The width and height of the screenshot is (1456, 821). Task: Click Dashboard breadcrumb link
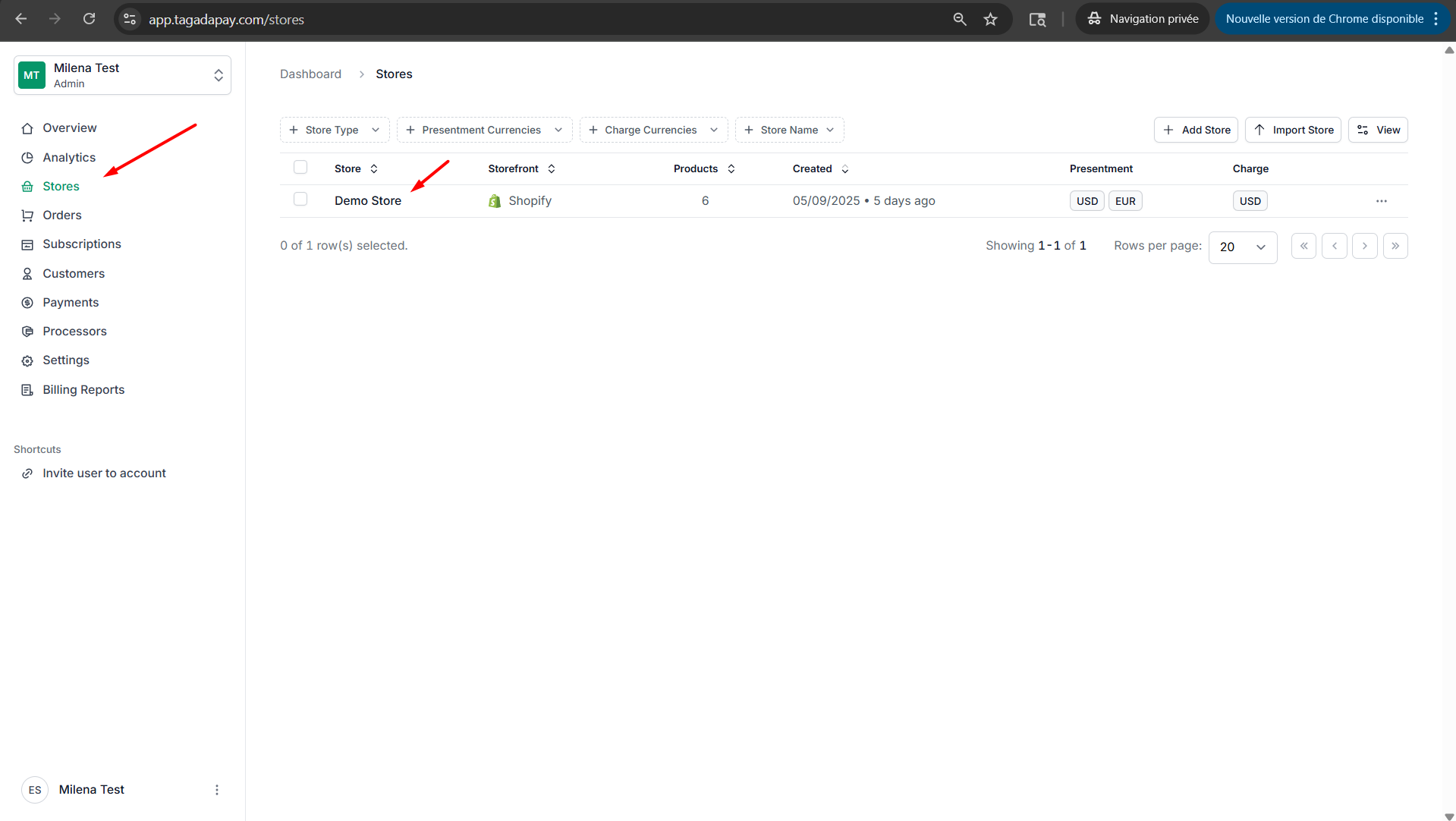coord(310,74)
